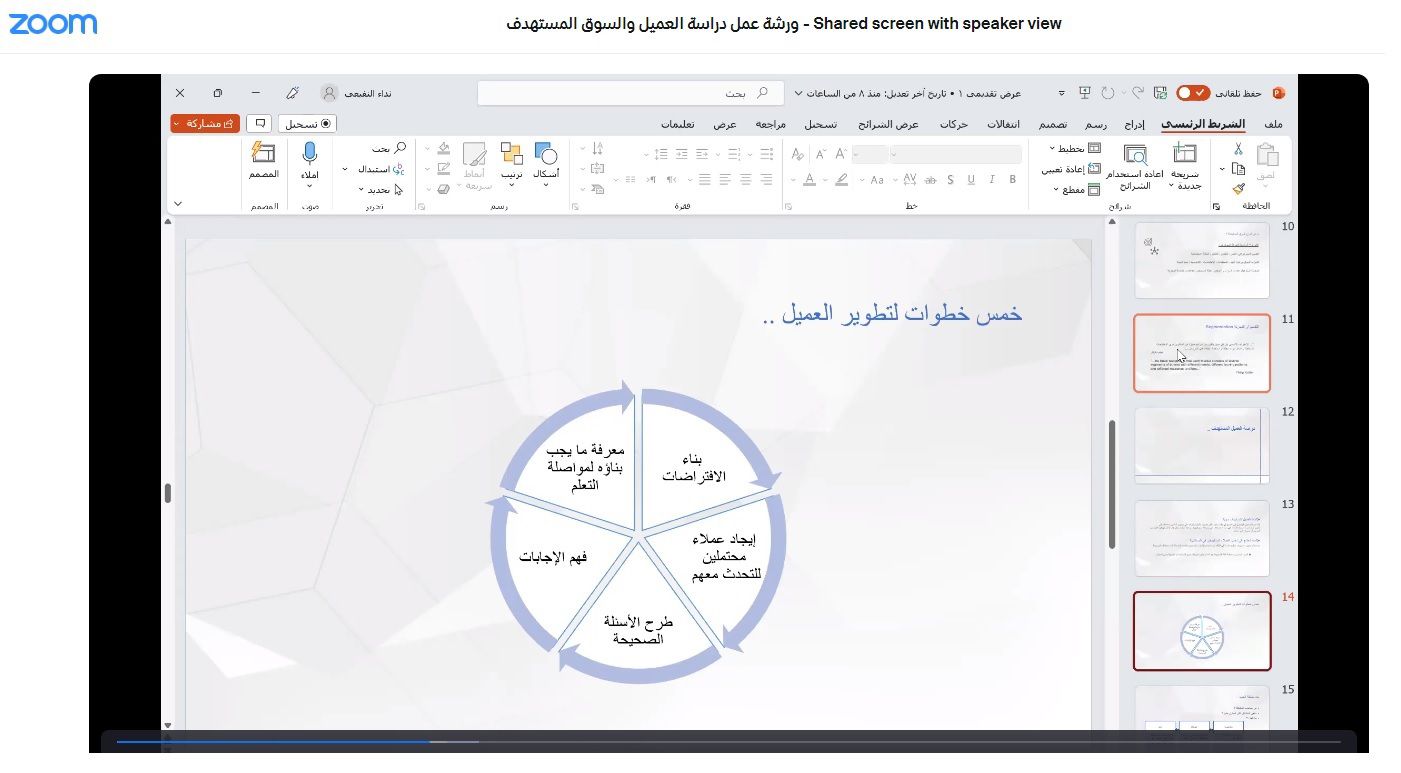The image size is (1401, 773).
Task: Click the Record button
Action: 308,124
